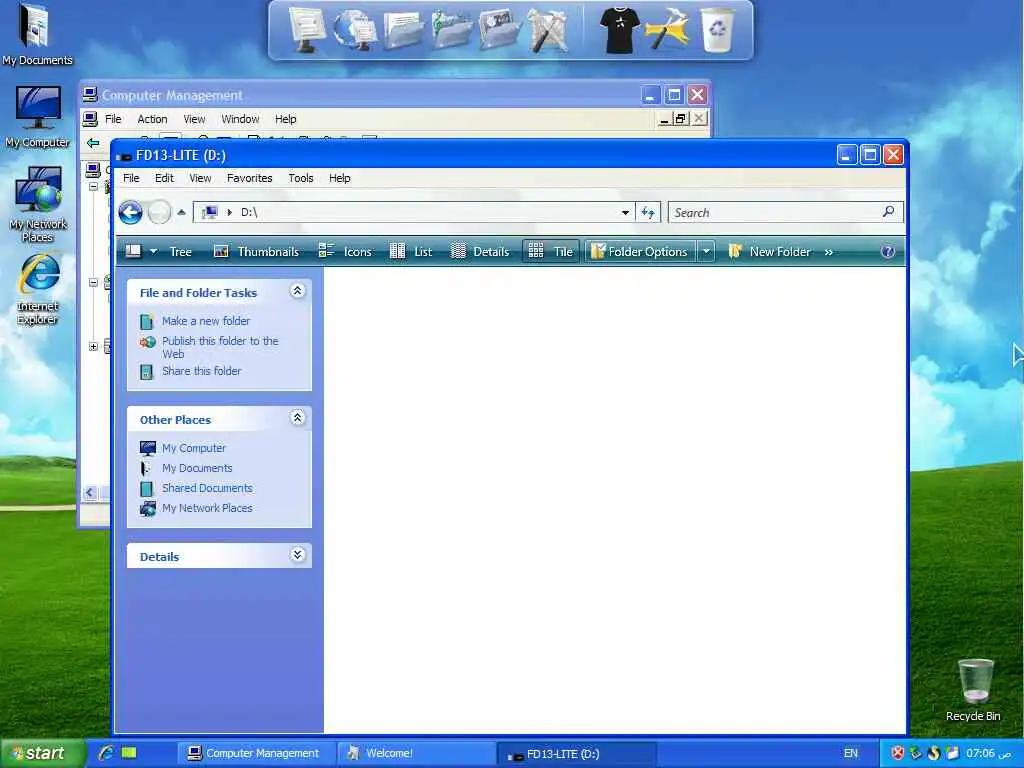The width and height of the screenshot is (1024, 768).
Task: Show more toolbar items chevron
Action: (829, 252)
